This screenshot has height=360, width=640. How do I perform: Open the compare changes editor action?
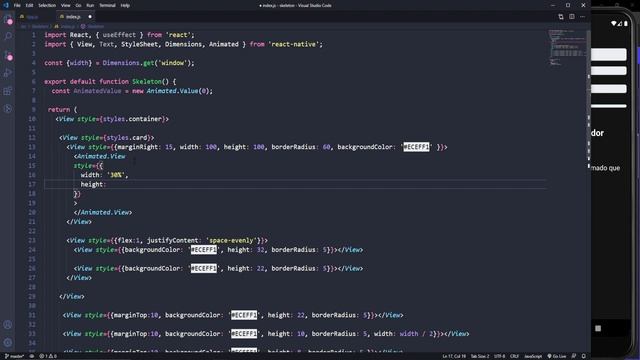[561, 17]
